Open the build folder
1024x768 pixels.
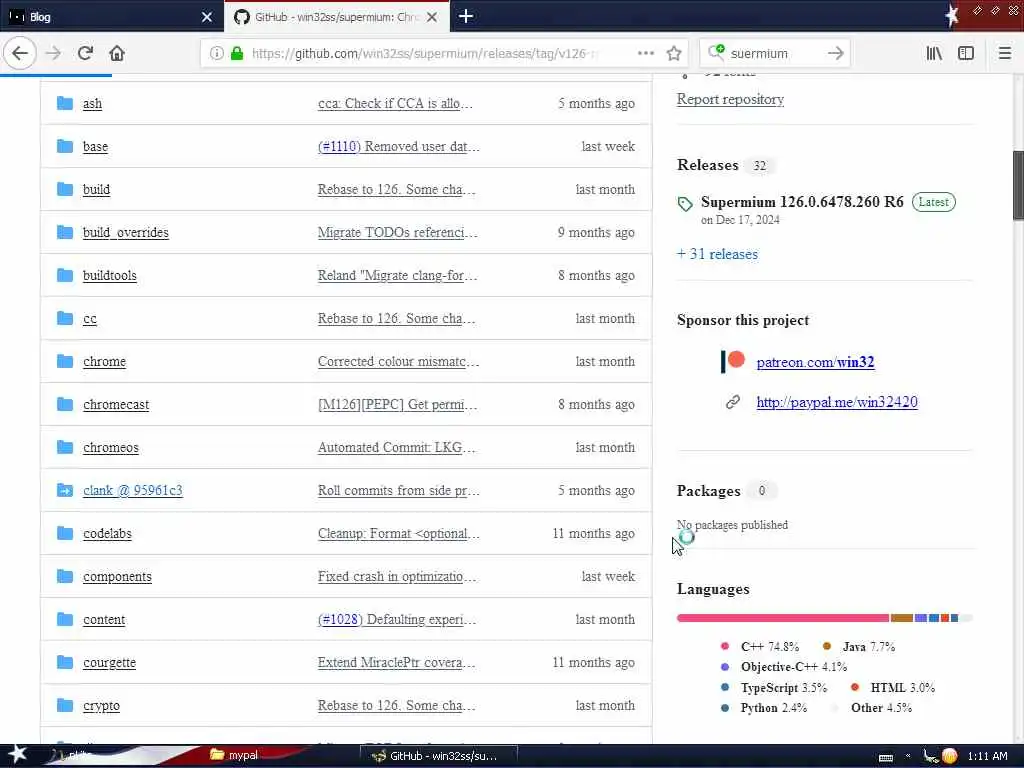96,189
